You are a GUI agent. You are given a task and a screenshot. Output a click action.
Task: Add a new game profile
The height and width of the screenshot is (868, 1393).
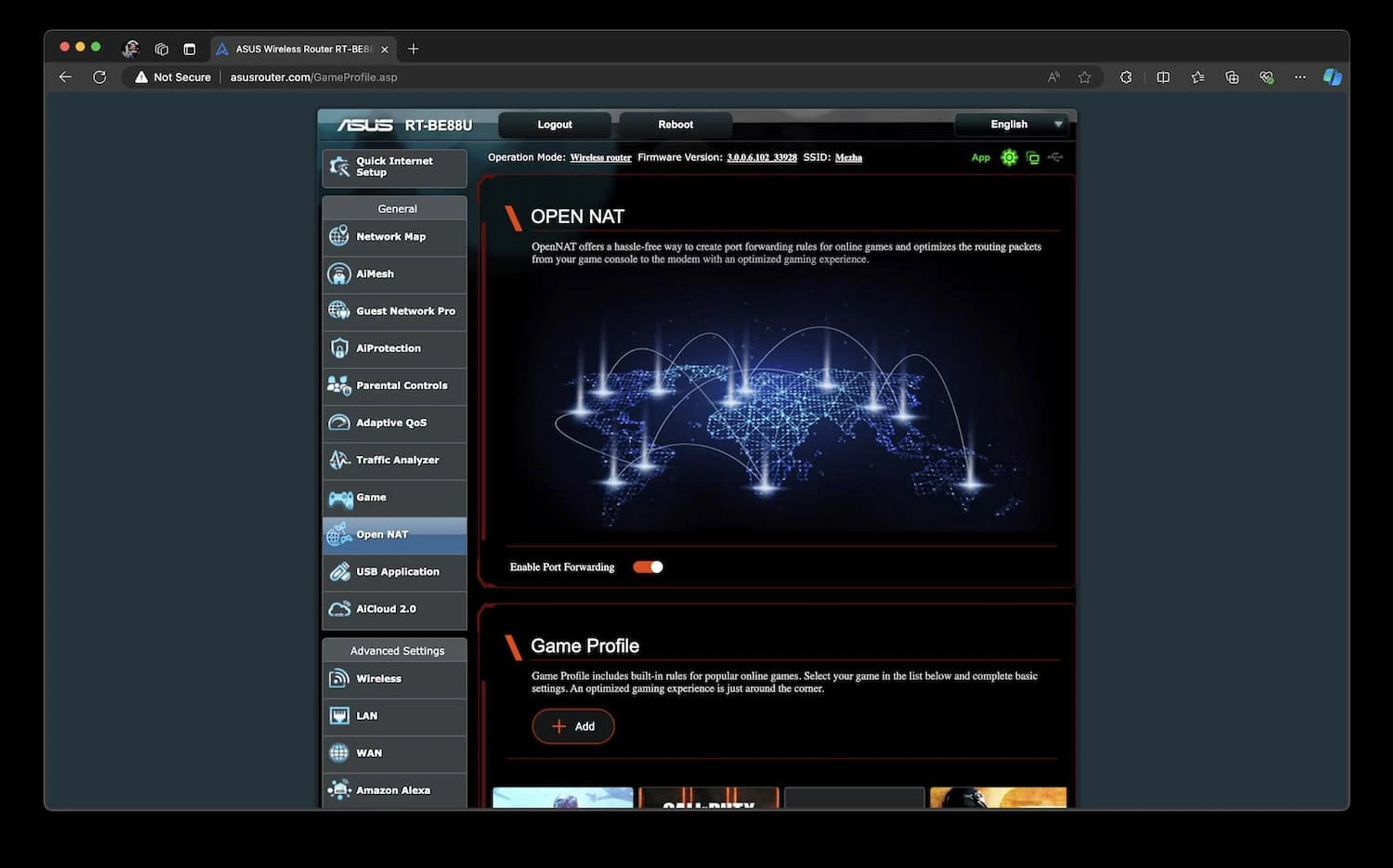[573, 726]
